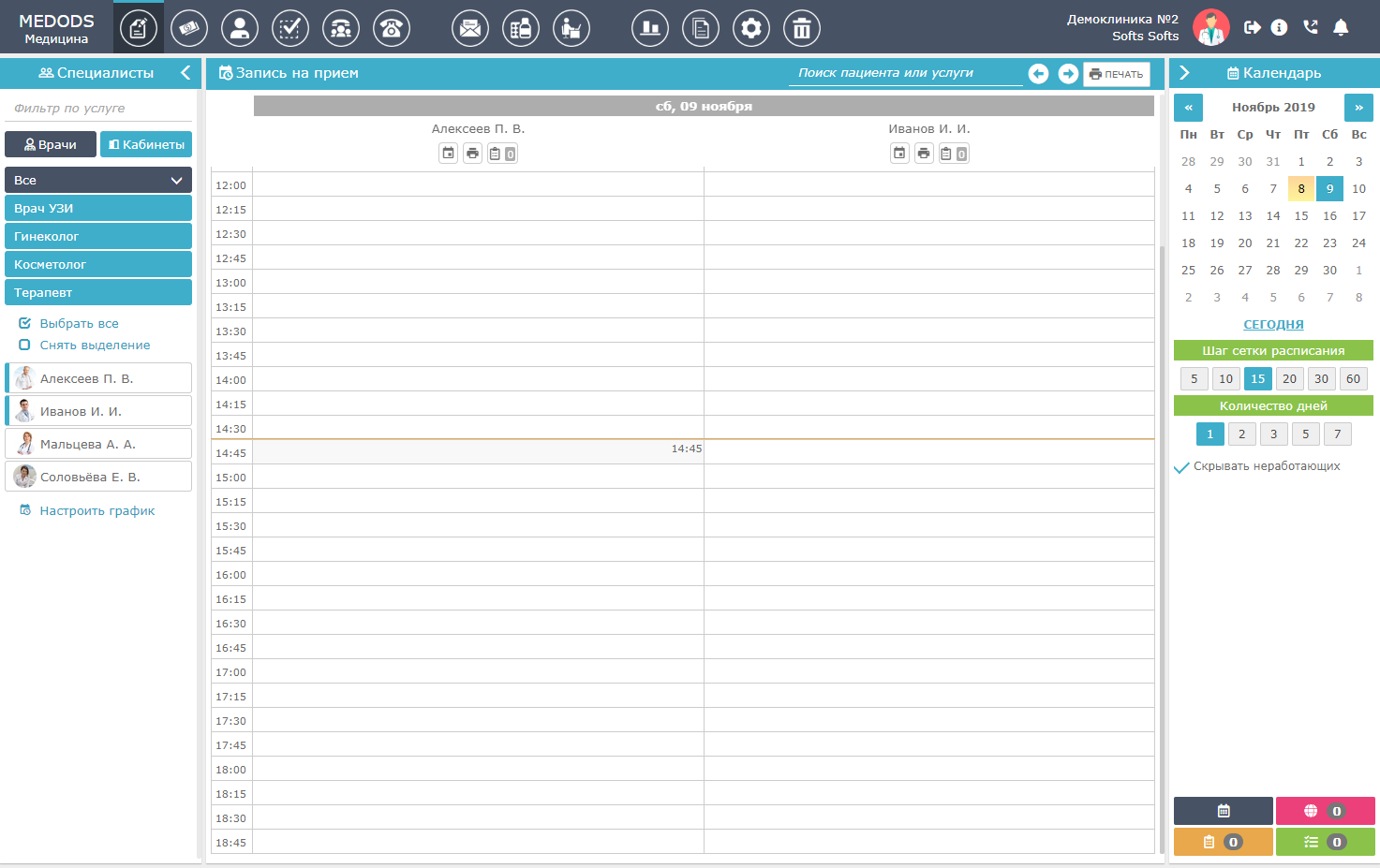
Task: Switch to the Кабинеты tab
Action: 146,144
